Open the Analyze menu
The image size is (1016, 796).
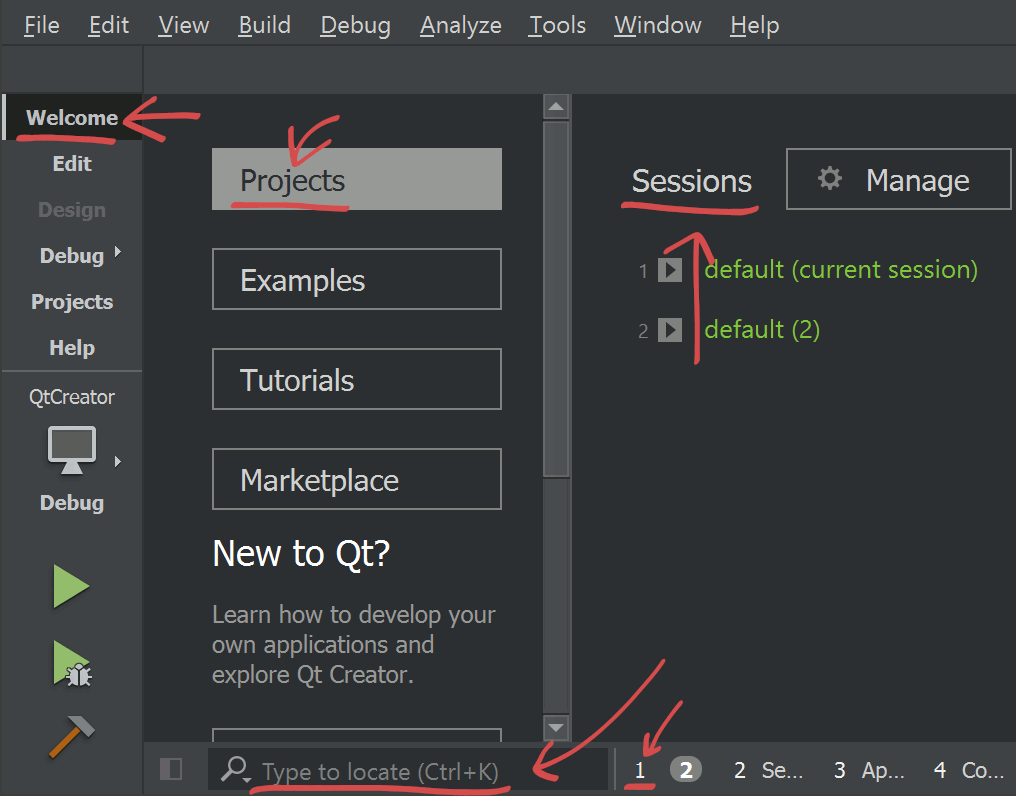click(461, 25)
